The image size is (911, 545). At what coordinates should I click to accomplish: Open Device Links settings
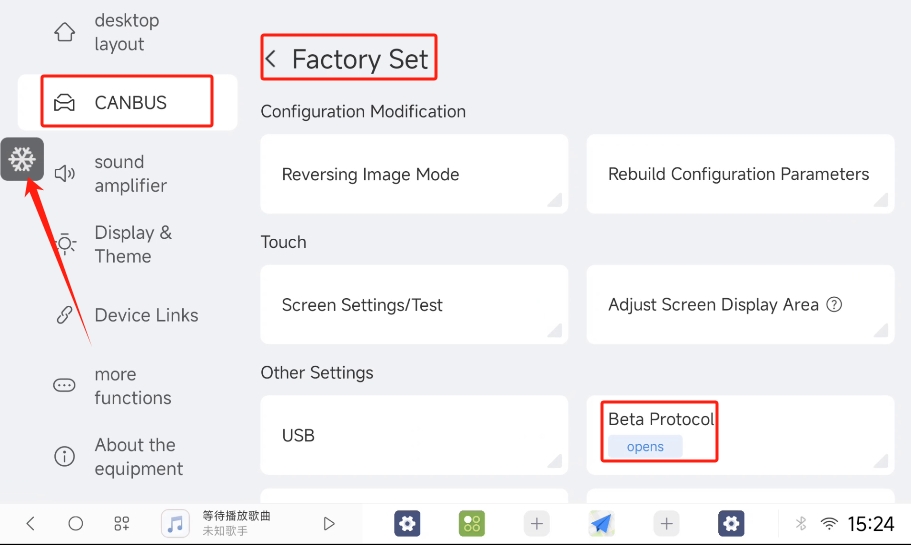[x=127, y=315]
